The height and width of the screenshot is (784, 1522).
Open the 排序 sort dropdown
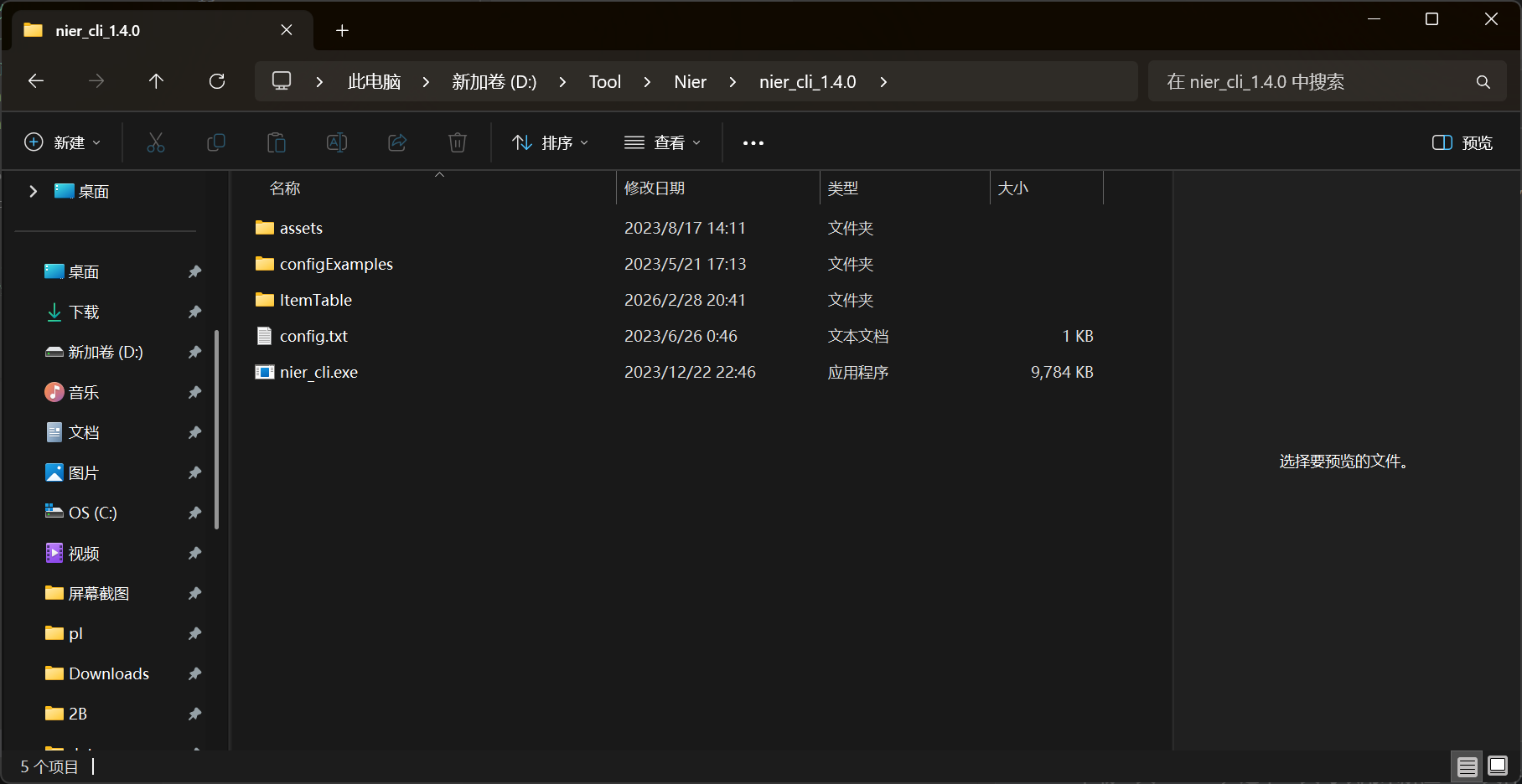[551, 142]
